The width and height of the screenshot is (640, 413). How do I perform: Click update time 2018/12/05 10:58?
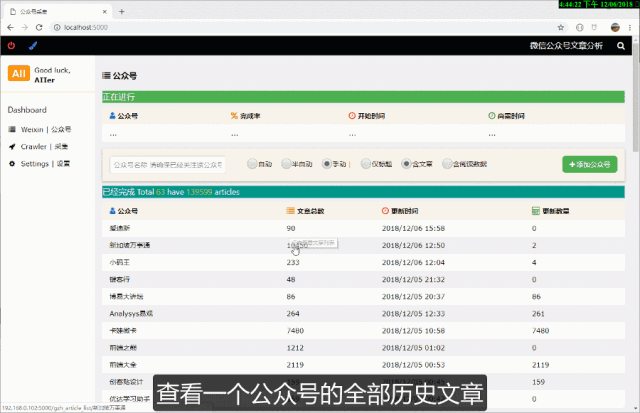click(x=413, y=331)
